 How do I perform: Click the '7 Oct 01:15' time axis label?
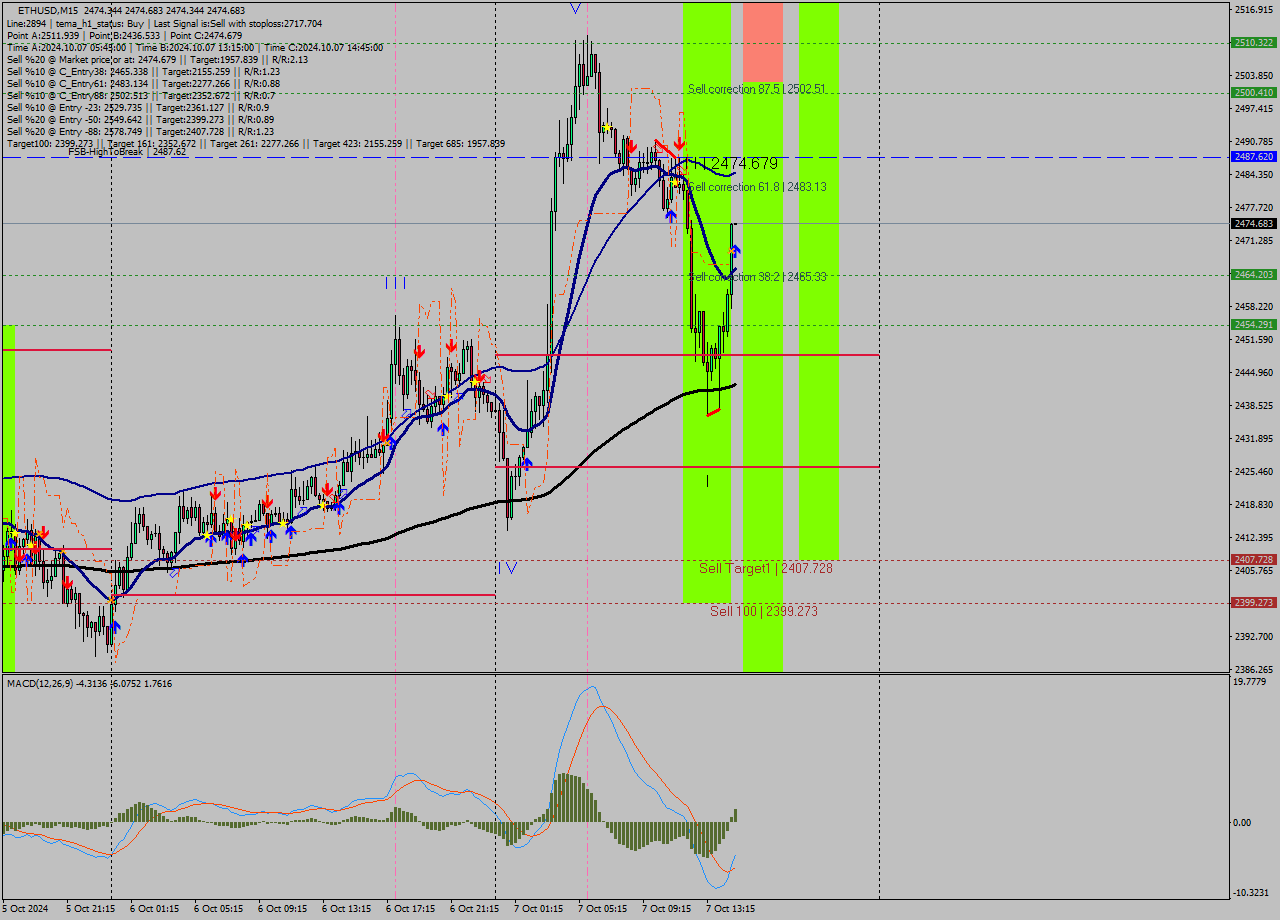click(x=538, y=909)
